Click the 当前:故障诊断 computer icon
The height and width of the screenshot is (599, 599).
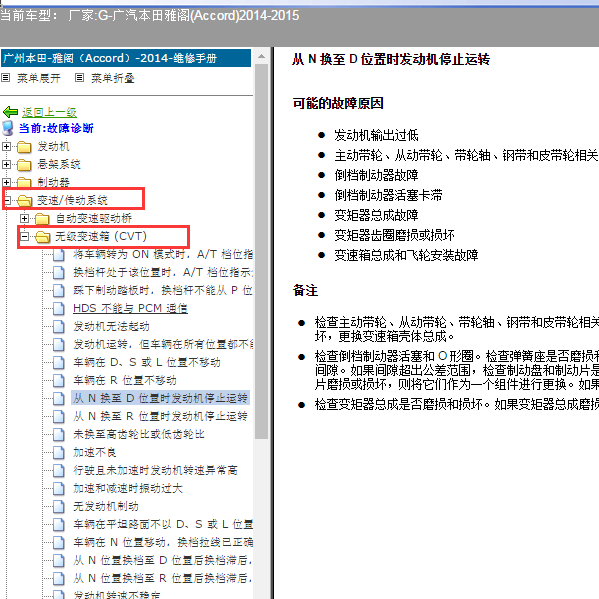pyautogui.click(x=8, y=128)
